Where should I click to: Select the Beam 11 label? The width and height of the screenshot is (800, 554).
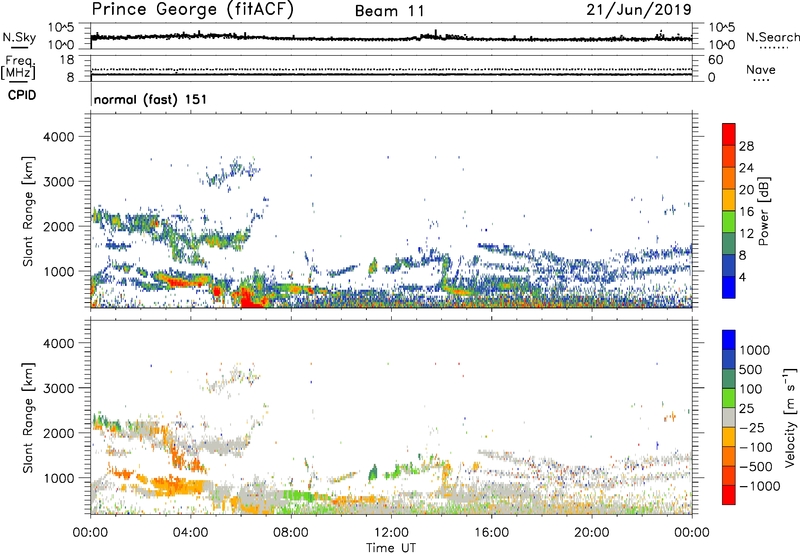coord(390,11)
